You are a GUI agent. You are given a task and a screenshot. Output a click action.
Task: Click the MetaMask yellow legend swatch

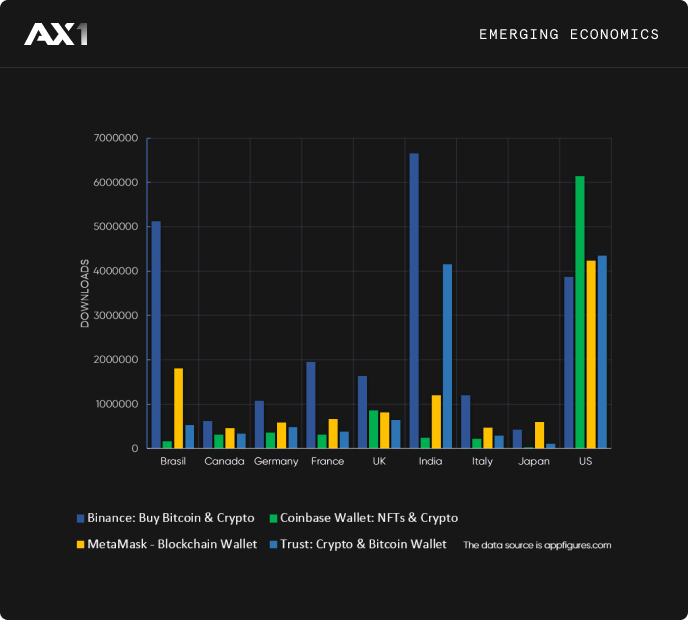pos(81,545)
